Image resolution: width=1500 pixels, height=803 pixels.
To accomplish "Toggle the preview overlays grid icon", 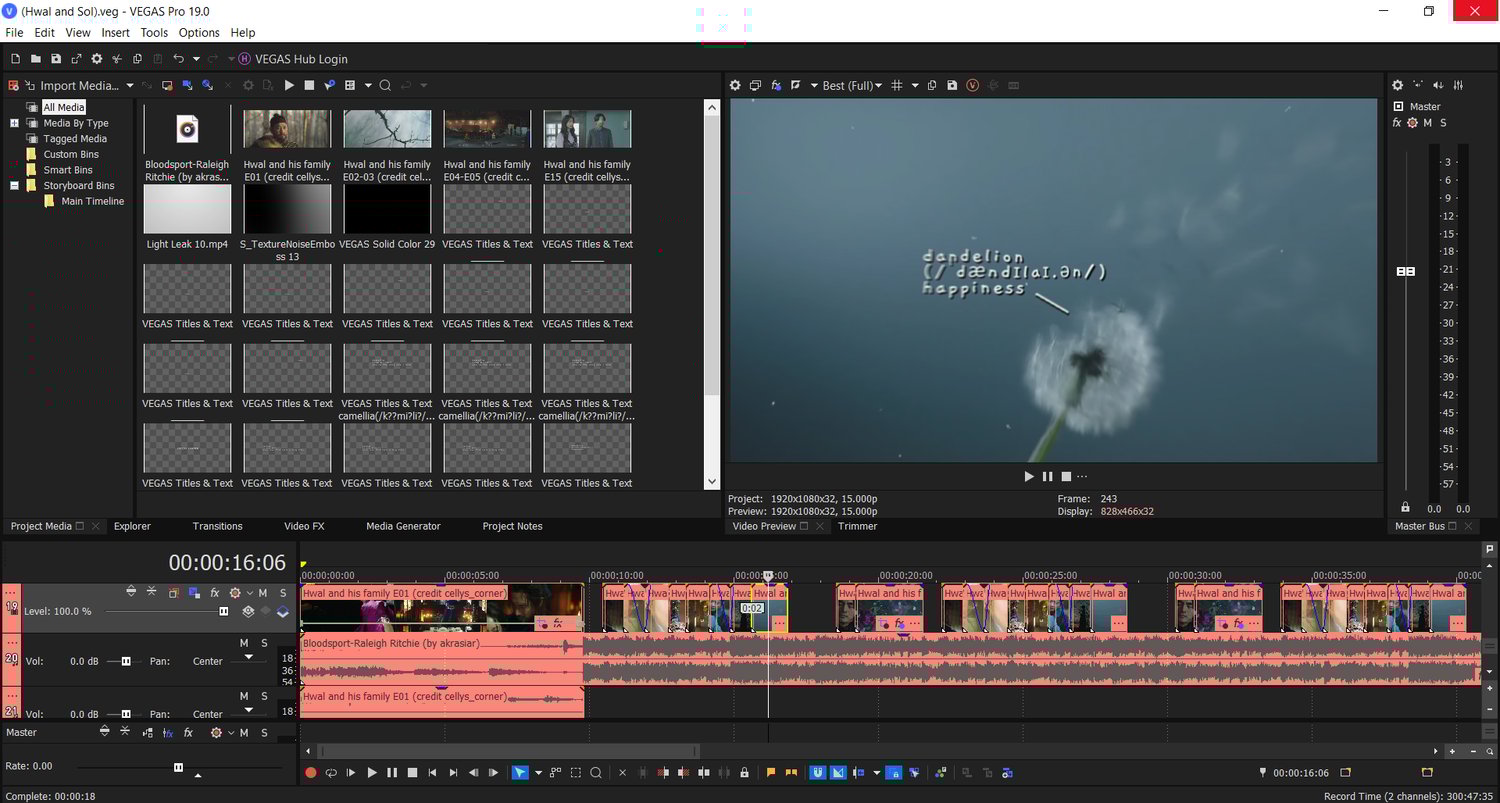I will pyautogui.click(x=897, y=86).
